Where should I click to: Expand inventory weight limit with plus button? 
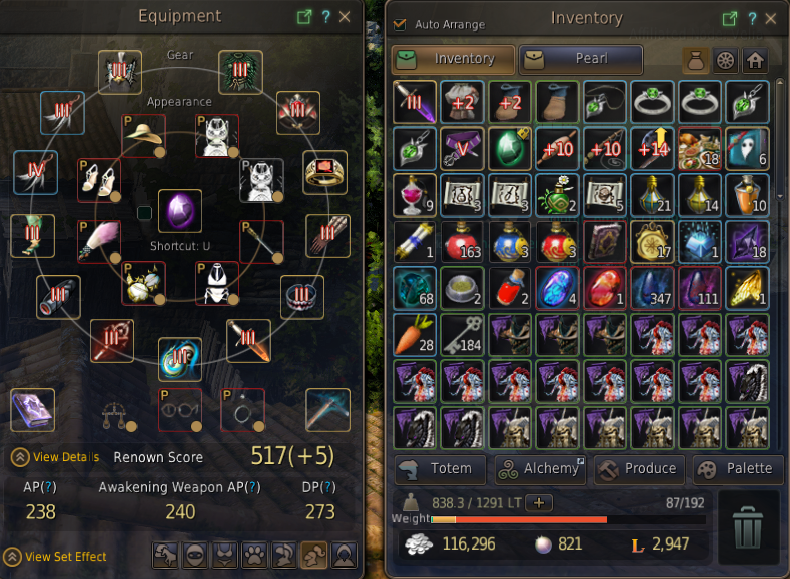click(539, 502)
